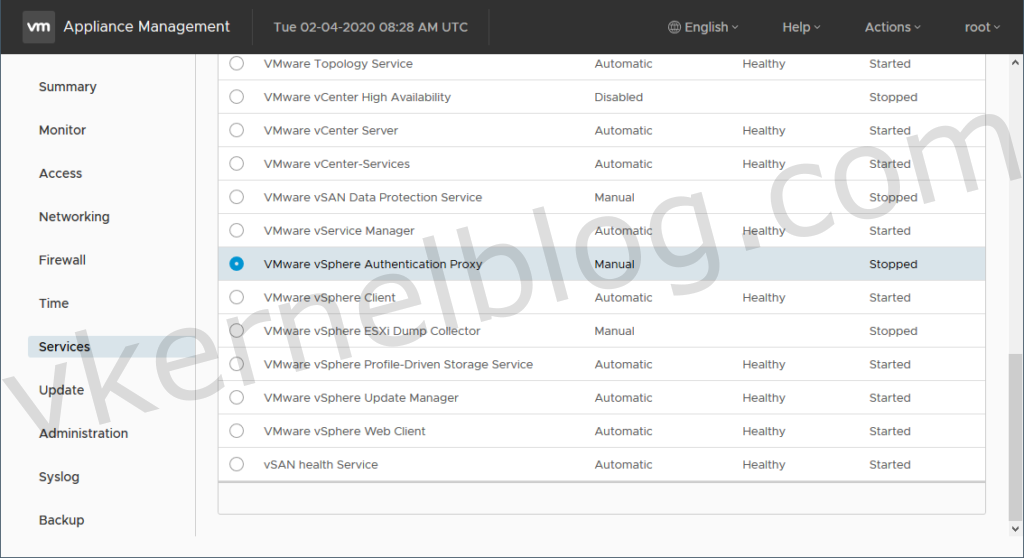Open the Backup section
1024x558 pixels.
pyautogui.click(x=61, y=520)
